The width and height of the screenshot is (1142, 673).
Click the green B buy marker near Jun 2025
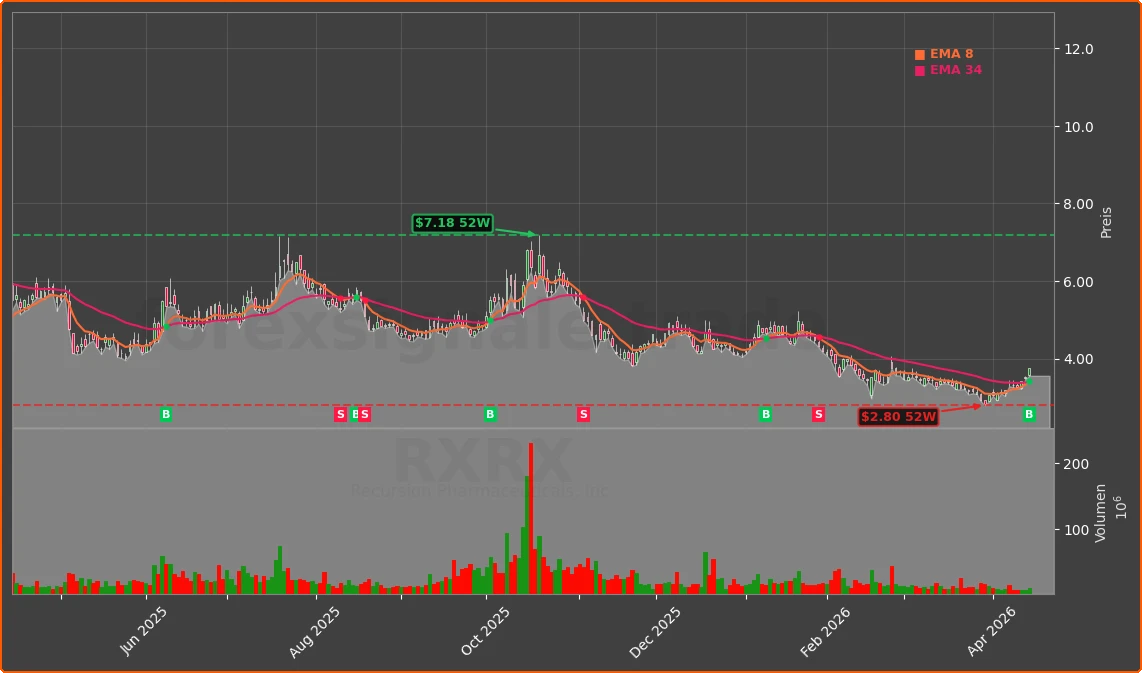[165, 413]
